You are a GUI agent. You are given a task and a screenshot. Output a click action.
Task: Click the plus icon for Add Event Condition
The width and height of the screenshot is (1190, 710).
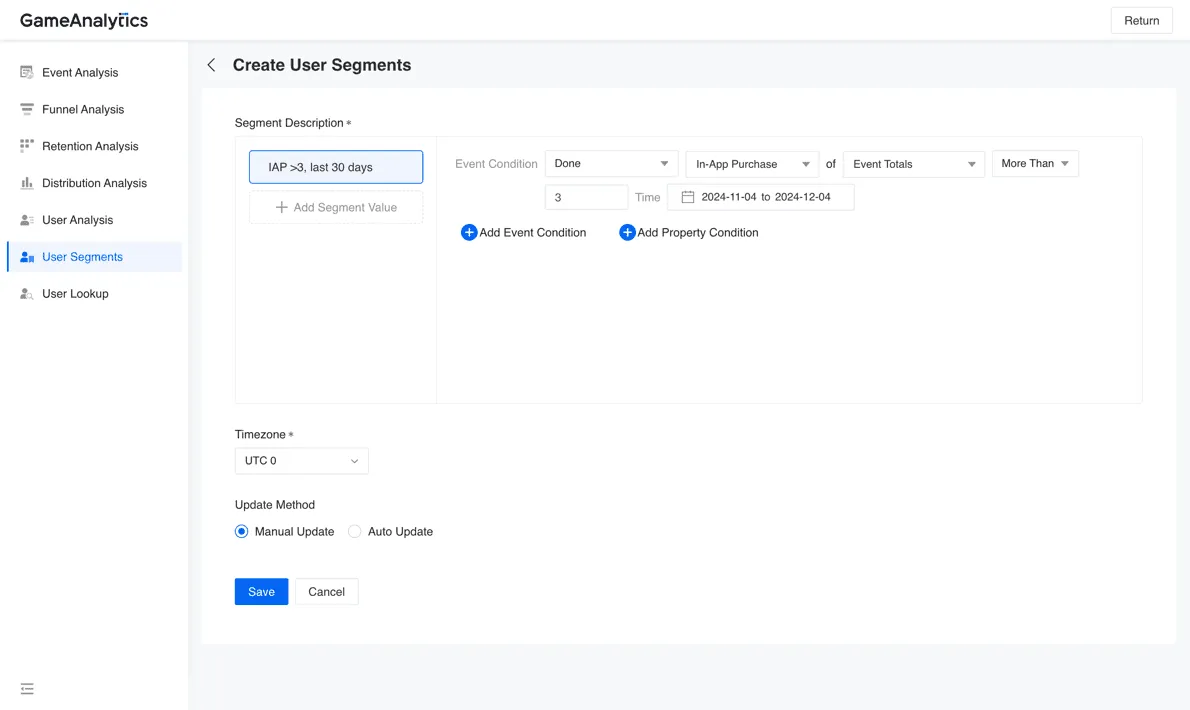pyautogui.click(x=469, y=232)
